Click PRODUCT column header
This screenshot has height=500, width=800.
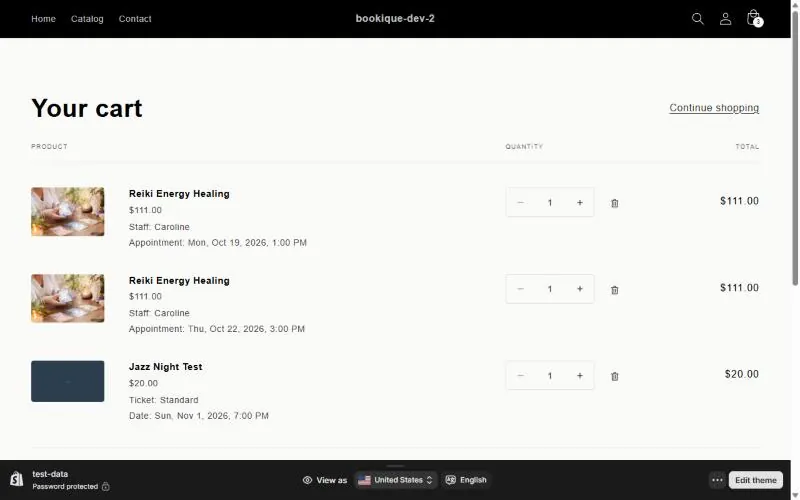click(49, 146)
